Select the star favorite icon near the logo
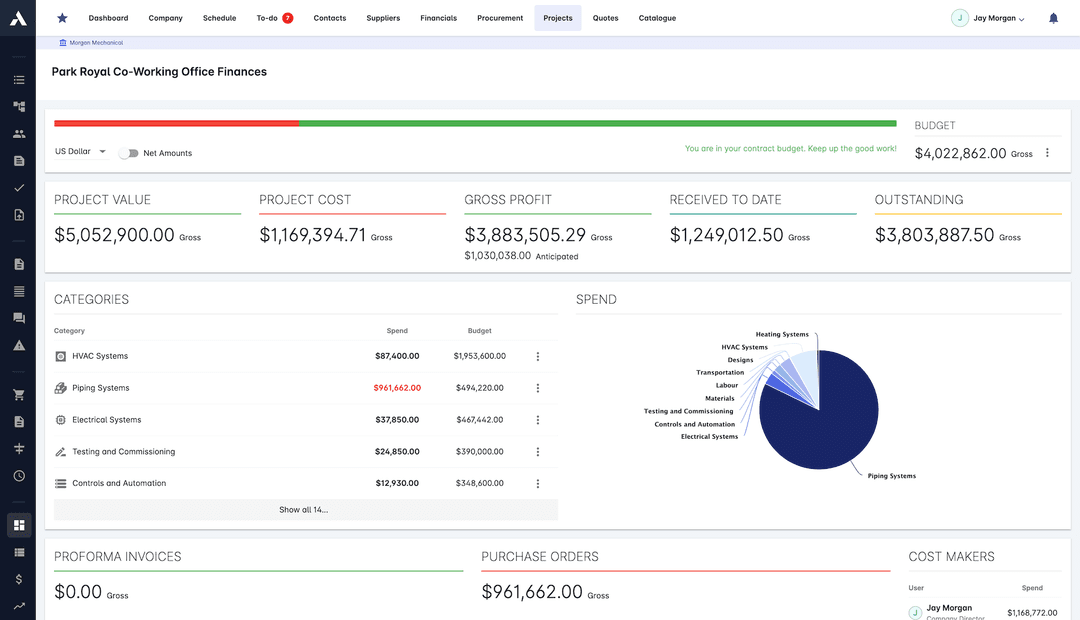1080x620 pixels. (x=62, y=17)
